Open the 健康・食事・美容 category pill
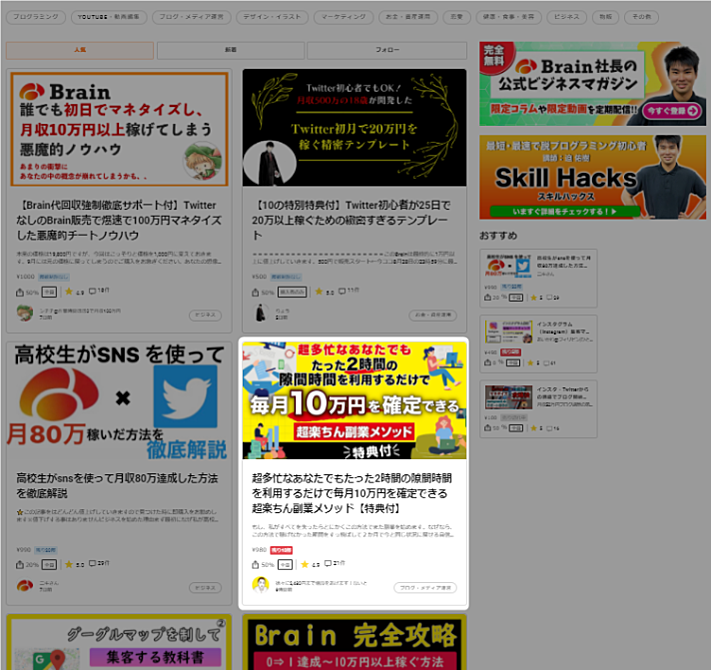Image resolution: width=711 pixels, height=670 pixels. coord(508,17)
